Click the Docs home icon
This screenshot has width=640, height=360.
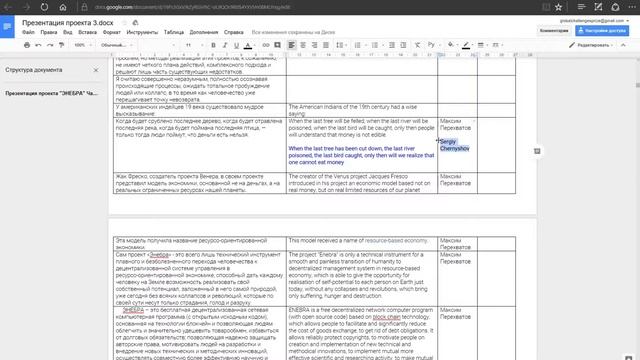pyautogui.click(x=7, y=27)
